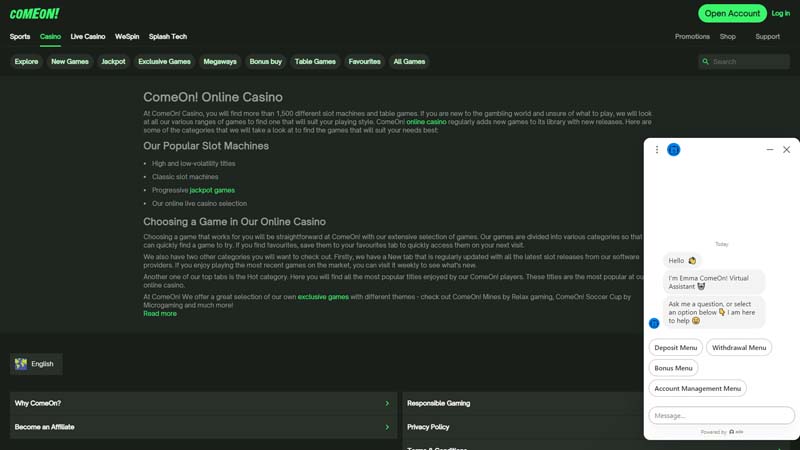Select the New Games category
The height and width of the screenshot is (450, 800).
(70, 62)
